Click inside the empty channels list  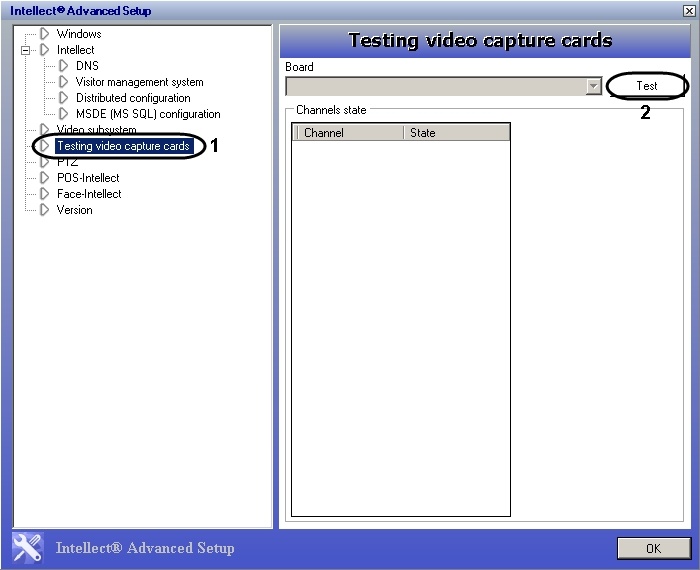click(400, 328)
